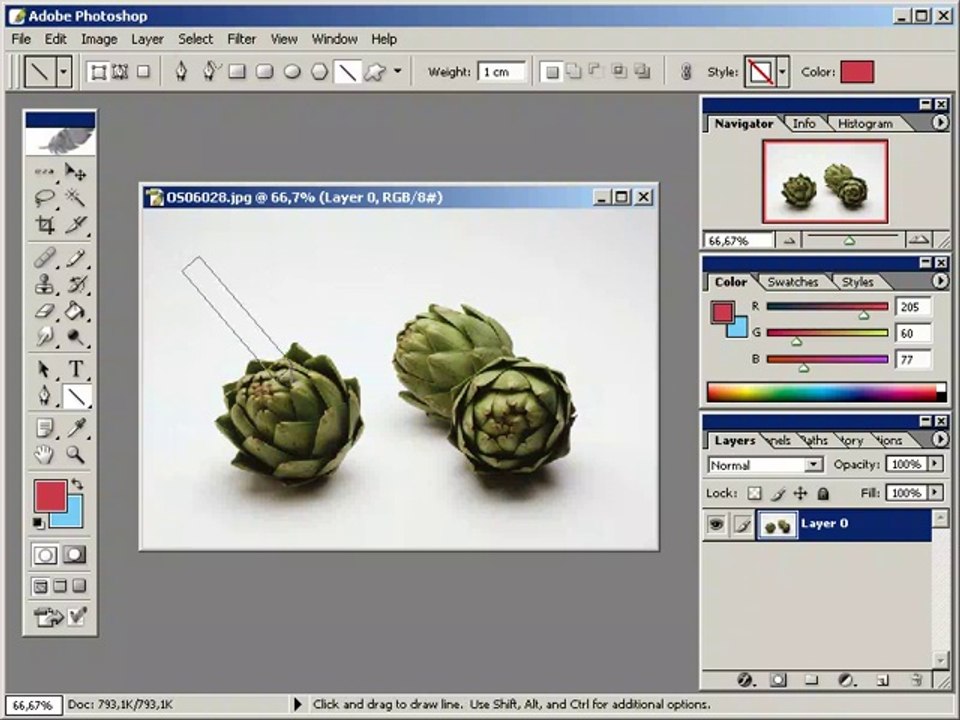Toggle lock position icon

click(x=801, y=493)
